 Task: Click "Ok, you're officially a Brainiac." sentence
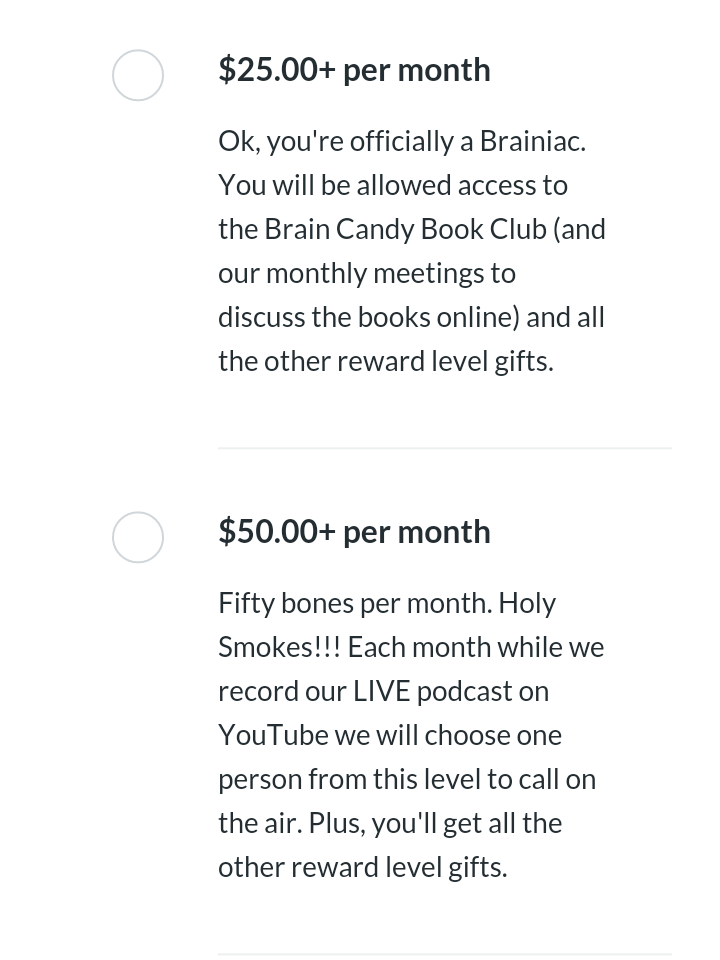pyautogui.click(x=402, y=142)
